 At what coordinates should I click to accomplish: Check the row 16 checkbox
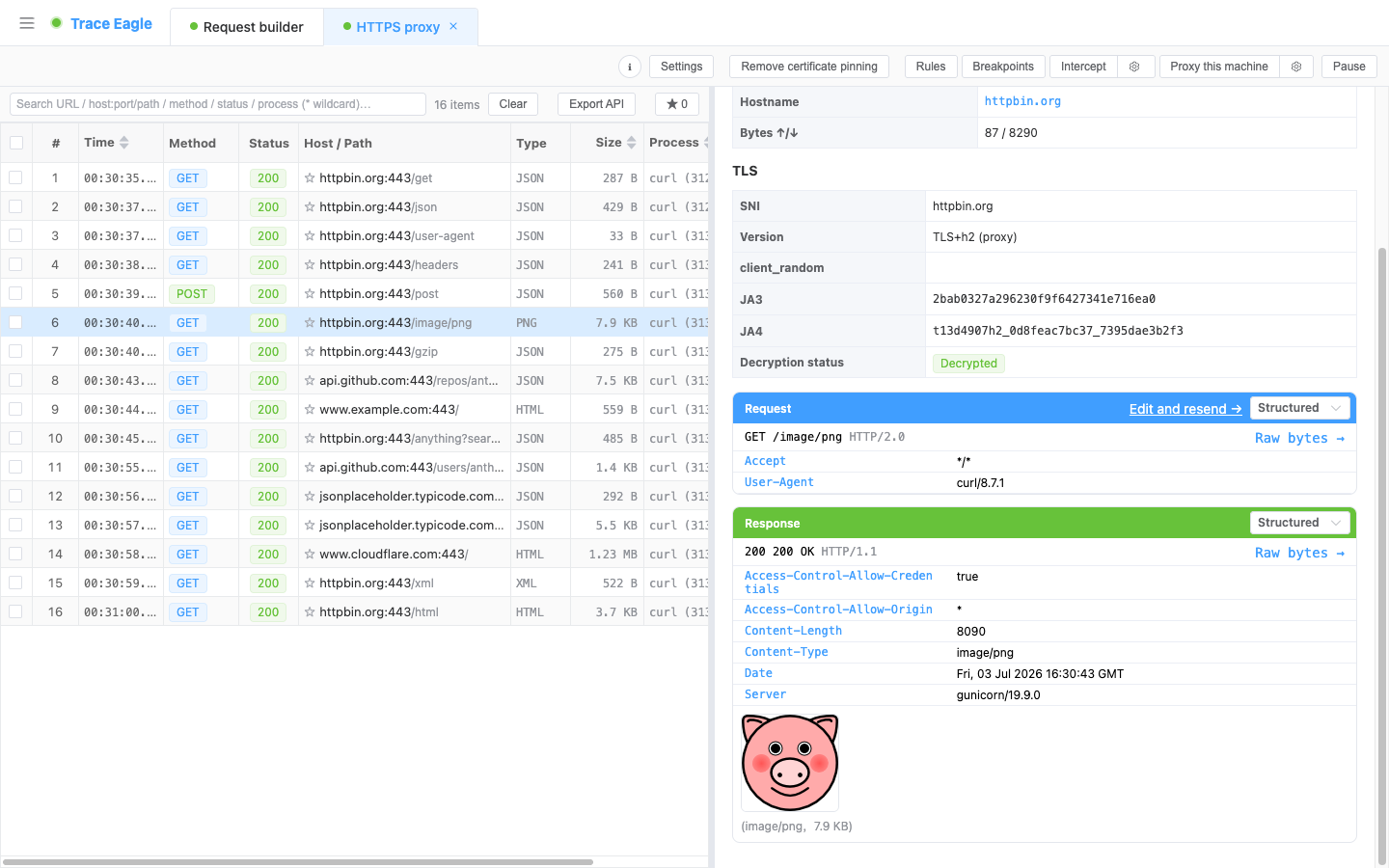[15, 611]
